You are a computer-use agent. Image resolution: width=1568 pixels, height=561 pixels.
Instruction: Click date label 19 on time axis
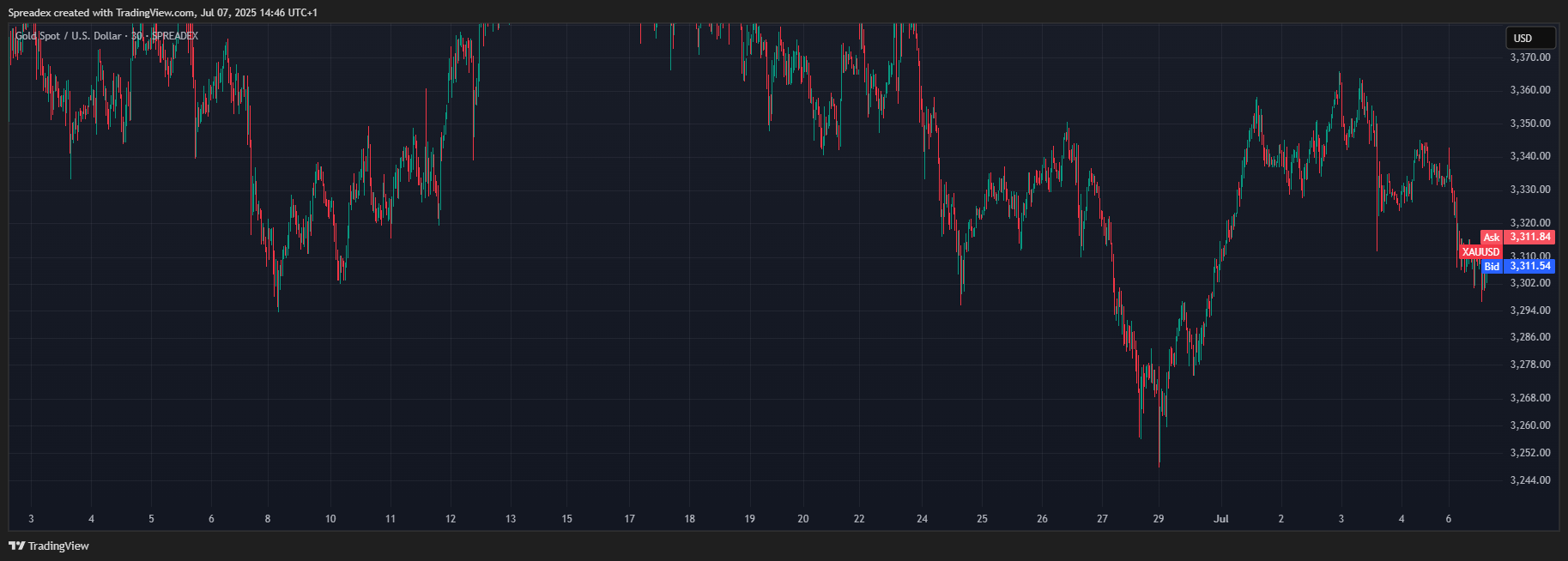coord(749,519)
